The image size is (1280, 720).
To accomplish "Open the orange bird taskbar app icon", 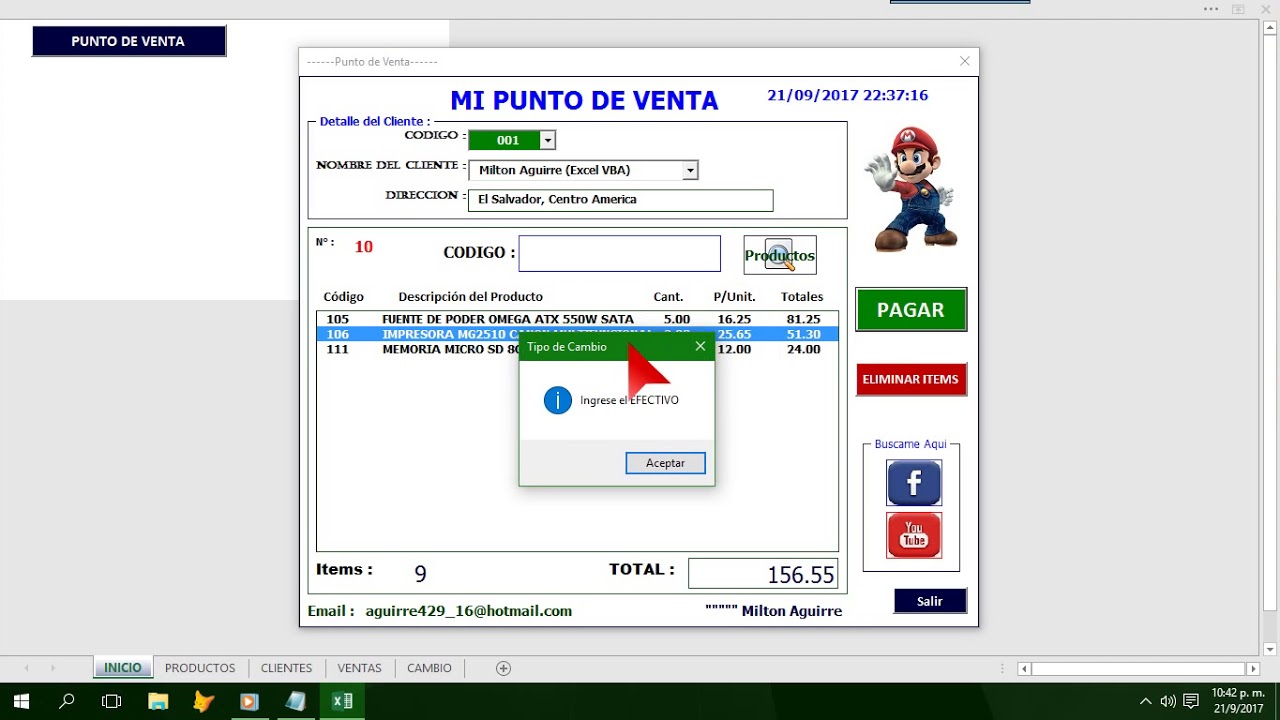I will tap(204, 701).
